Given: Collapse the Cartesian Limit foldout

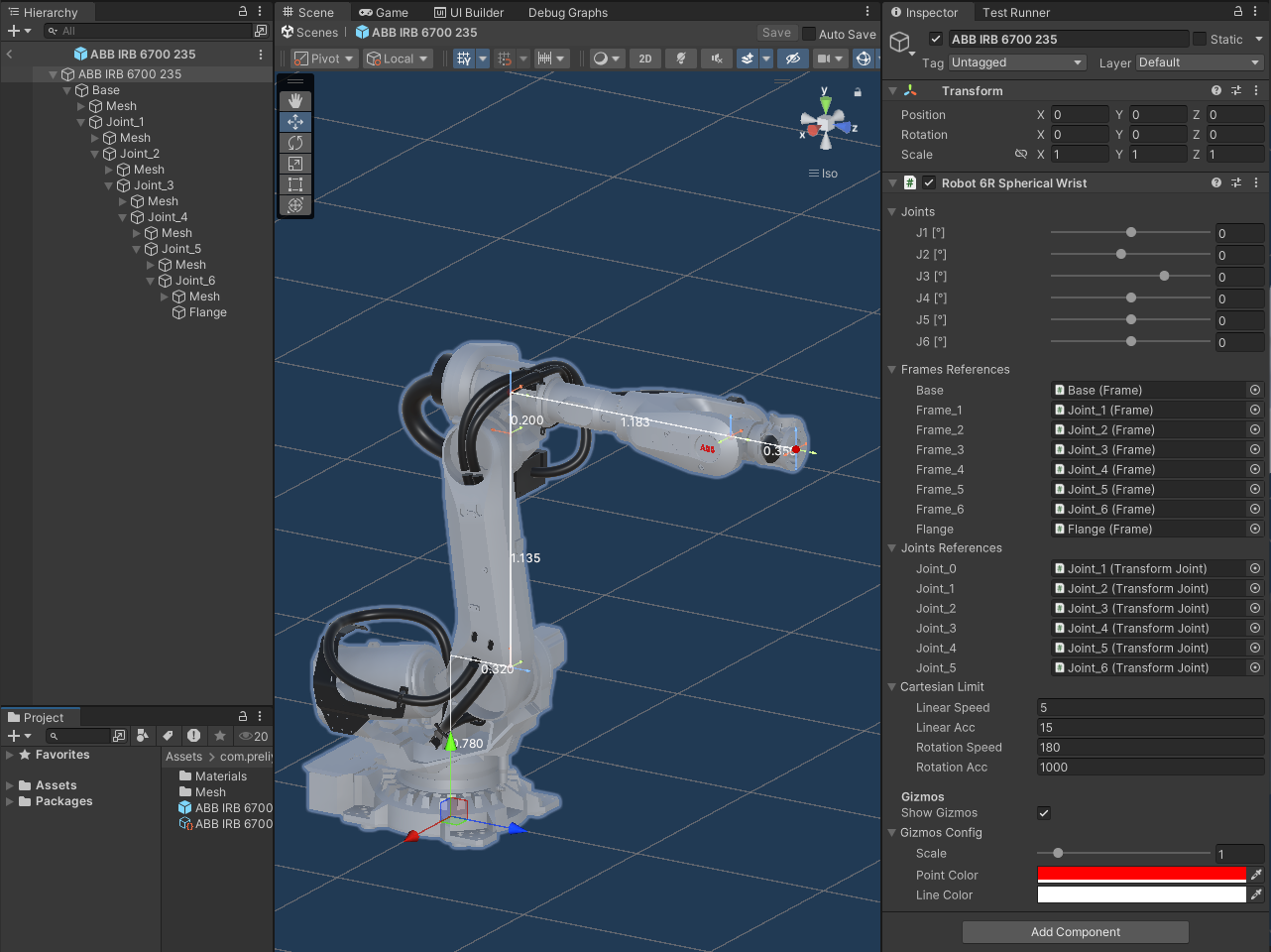Looking at the screenshot, I should tap(892, 686).
